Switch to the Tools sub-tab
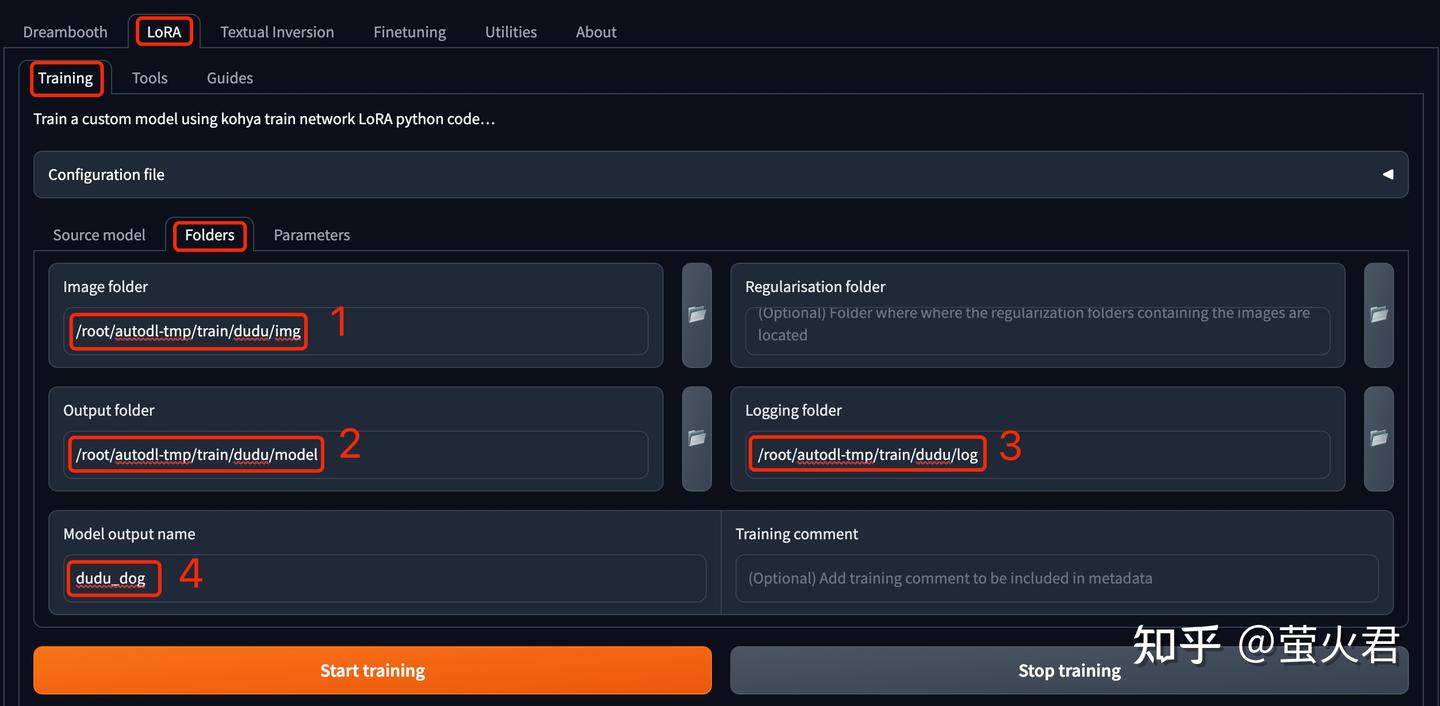The height and width of the screenshot is (706, 1440). point(150,78)
